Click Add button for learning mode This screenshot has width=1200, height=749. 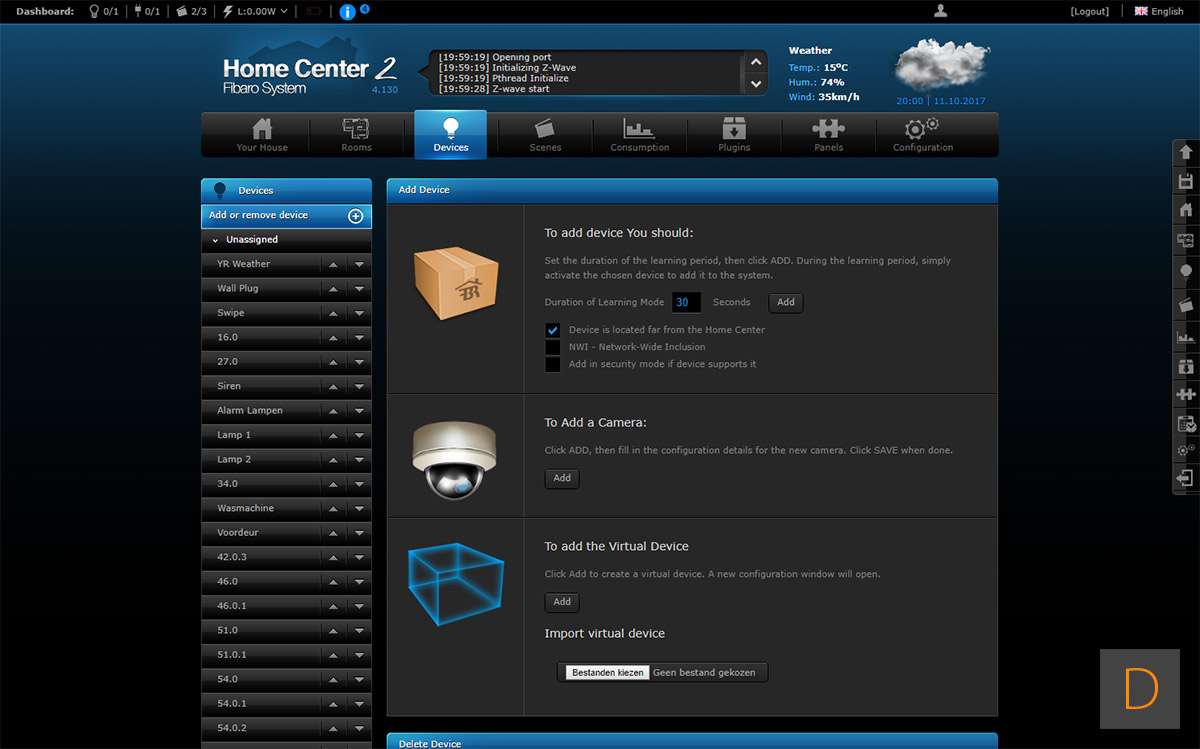(x=786, y=302)
